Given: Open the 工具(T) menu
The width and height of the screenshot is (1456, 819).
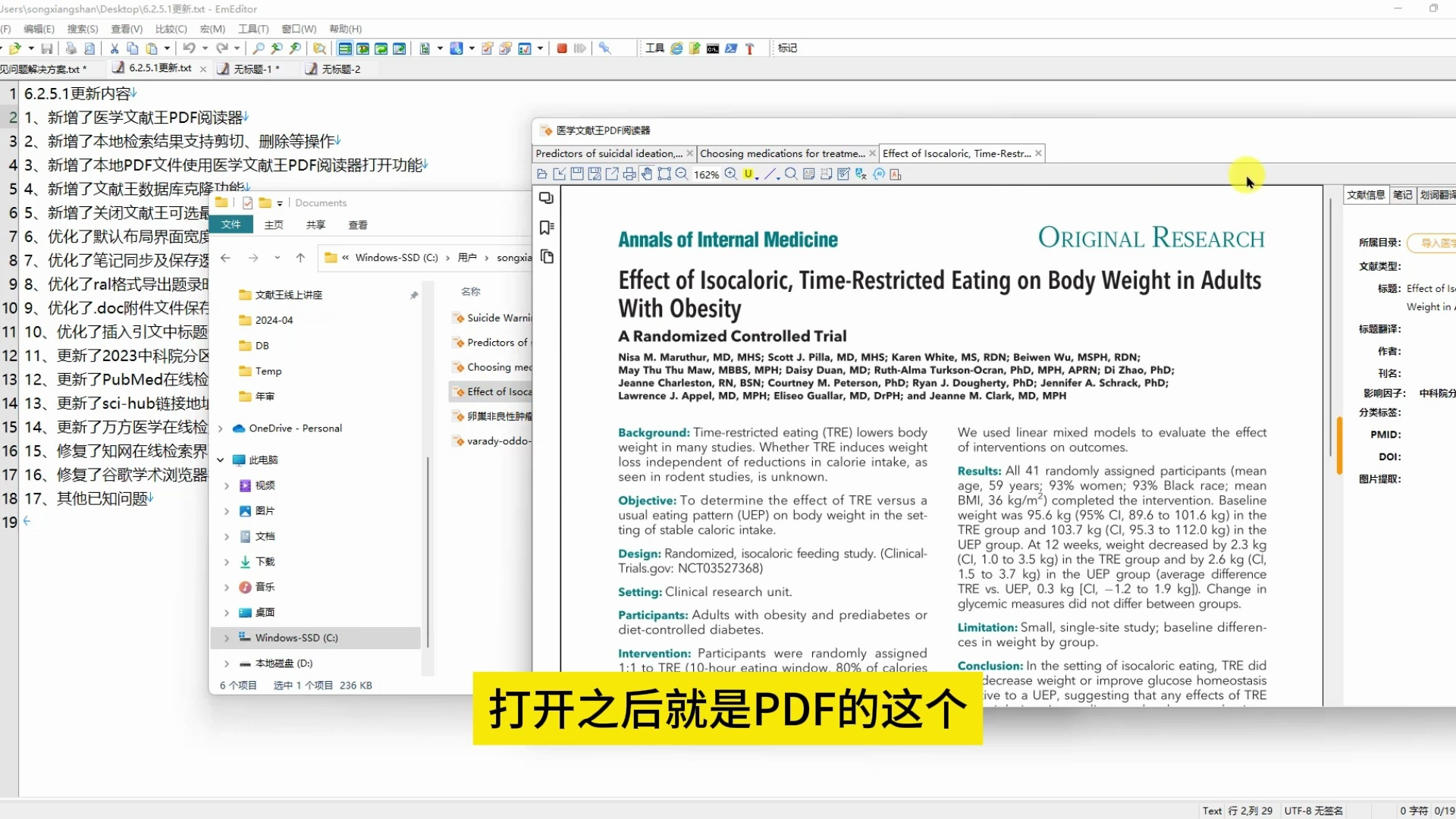Looking at the screenshot, I should point(253,29).
